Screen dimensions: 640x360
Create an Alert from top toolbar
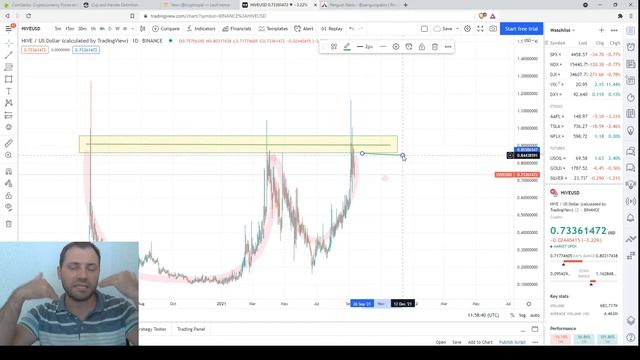304,29
